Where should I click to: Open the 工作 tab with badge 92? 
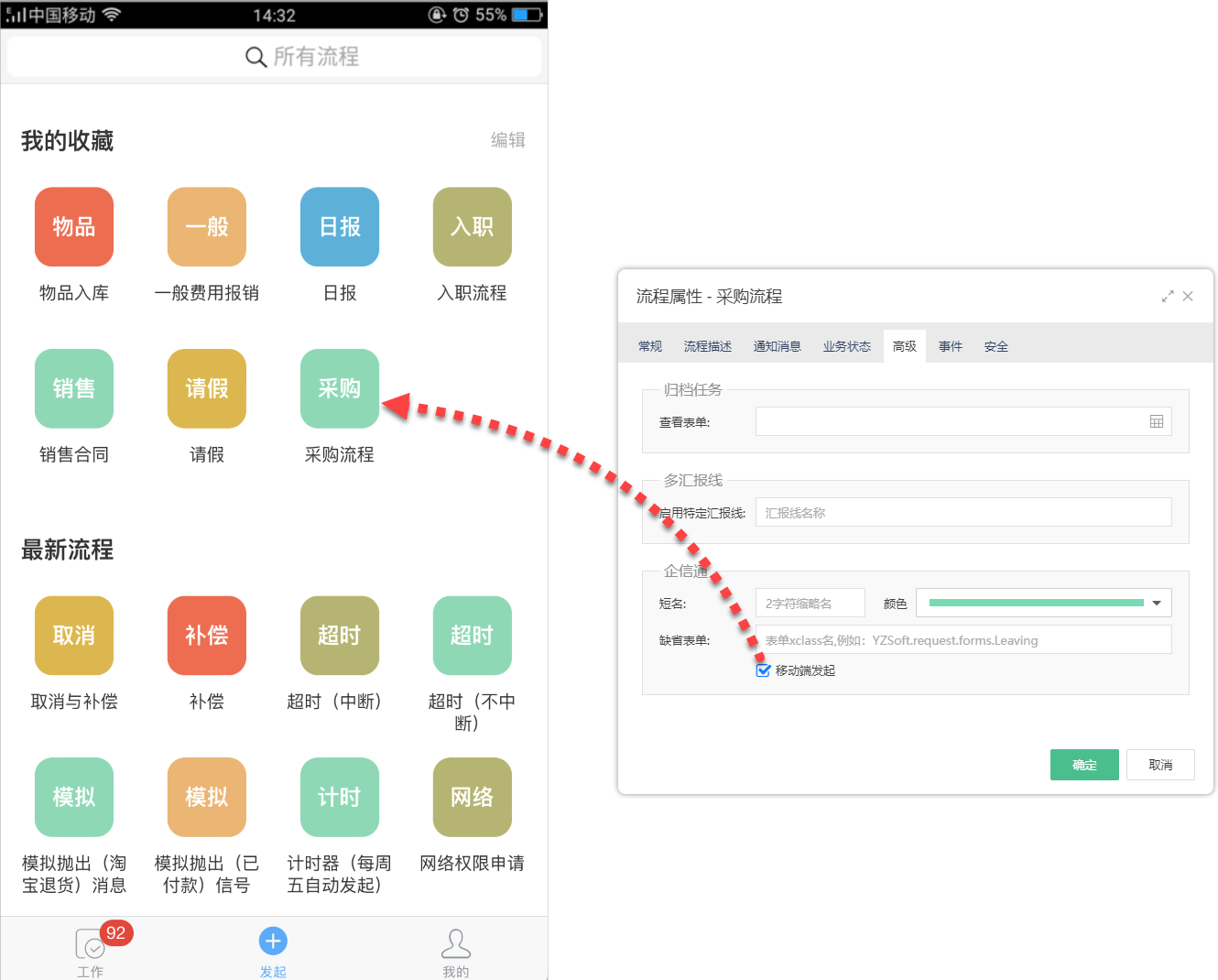coord(91,951)
